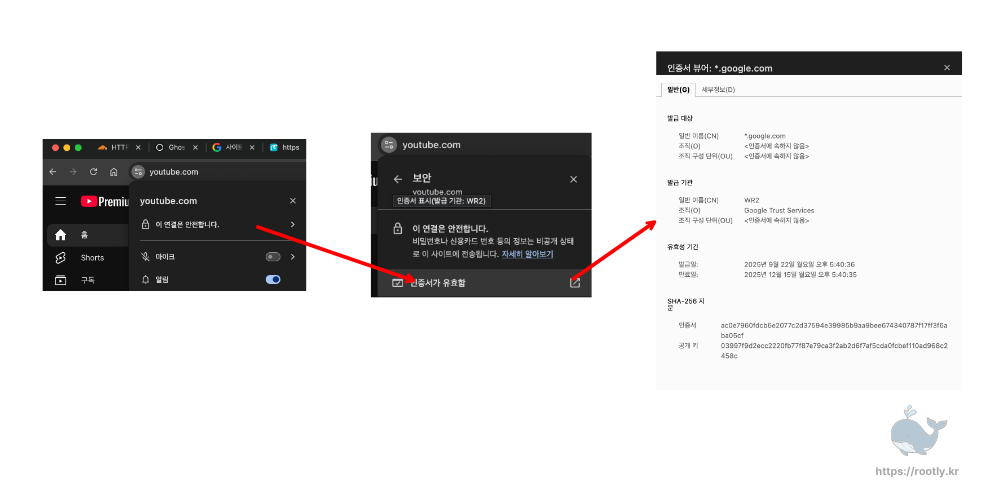Image resolution: width=1000 pixels, height=500 pixels.
Task: Open Shorts in the YouTube sidebar
Action: click(x=88, y=258)
